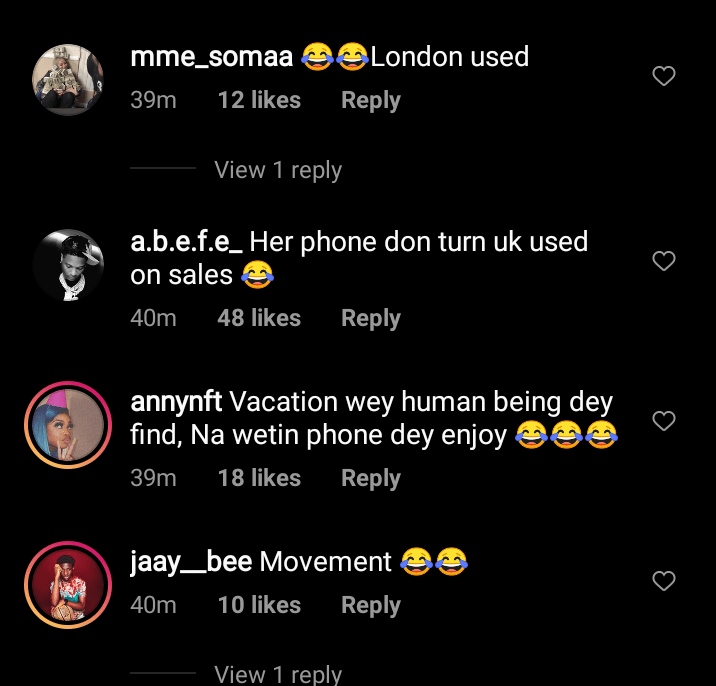The width and height of the screenshot is (716, 686).
Task: Like mme_somaa's comment with the heart icon
Action: pos(663,76)
